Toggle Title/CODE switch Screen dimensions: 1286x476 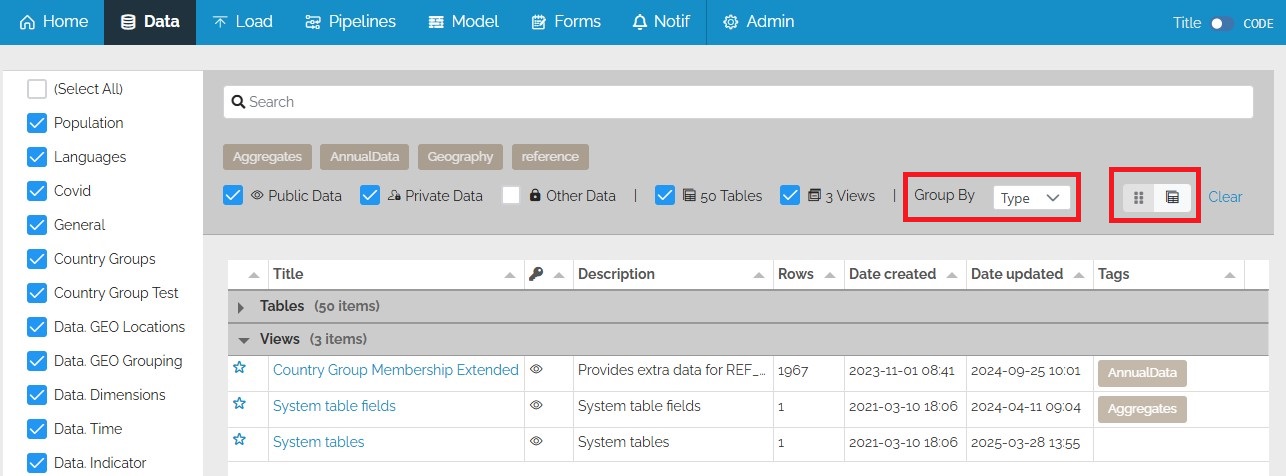pos(1221,23)
